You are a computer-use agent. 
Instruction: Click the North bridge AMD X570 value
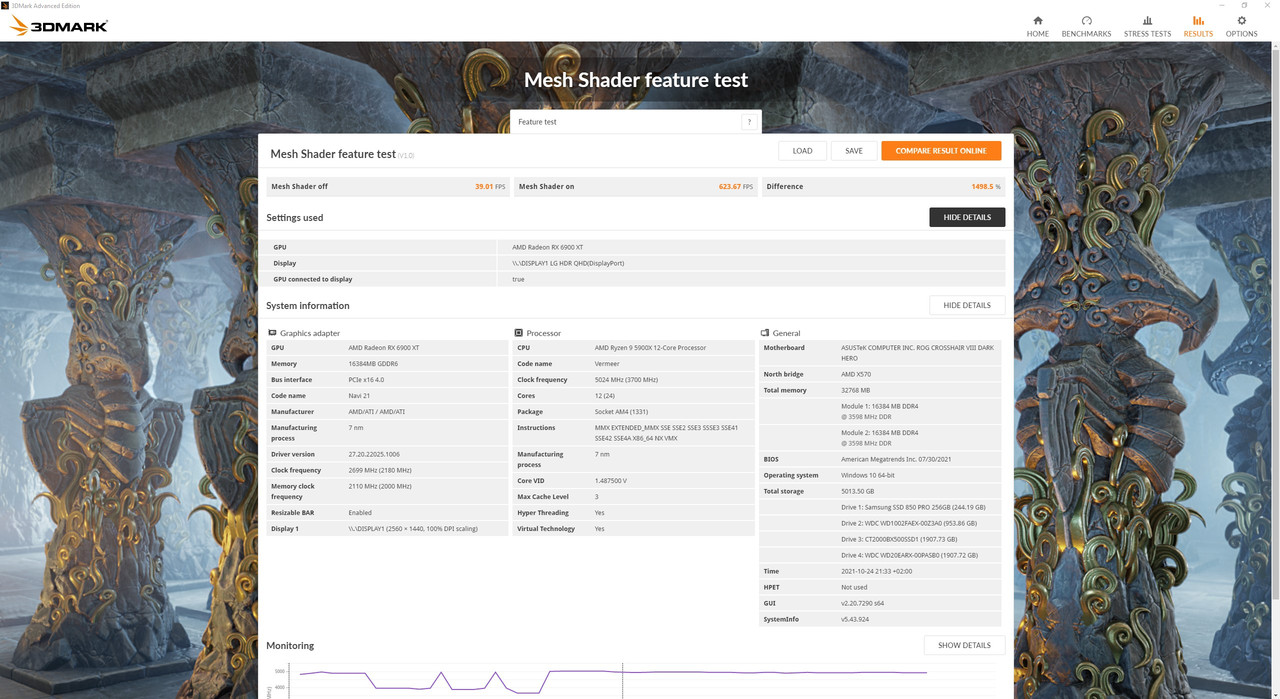(856, 374)
